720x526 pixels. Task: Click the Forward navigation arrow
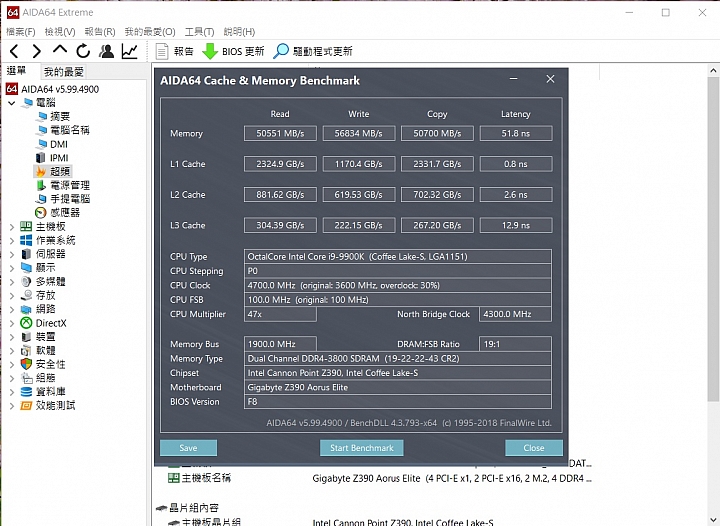pyautogui.click(x=37, y=51)
